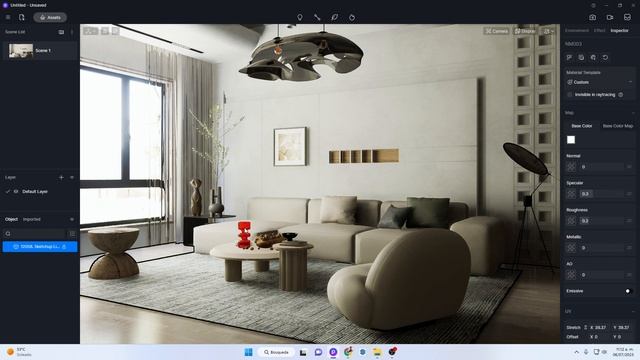Toggle the Emissive switch
The width and height of the screenshot is (640, 360).
coord(628,291)
